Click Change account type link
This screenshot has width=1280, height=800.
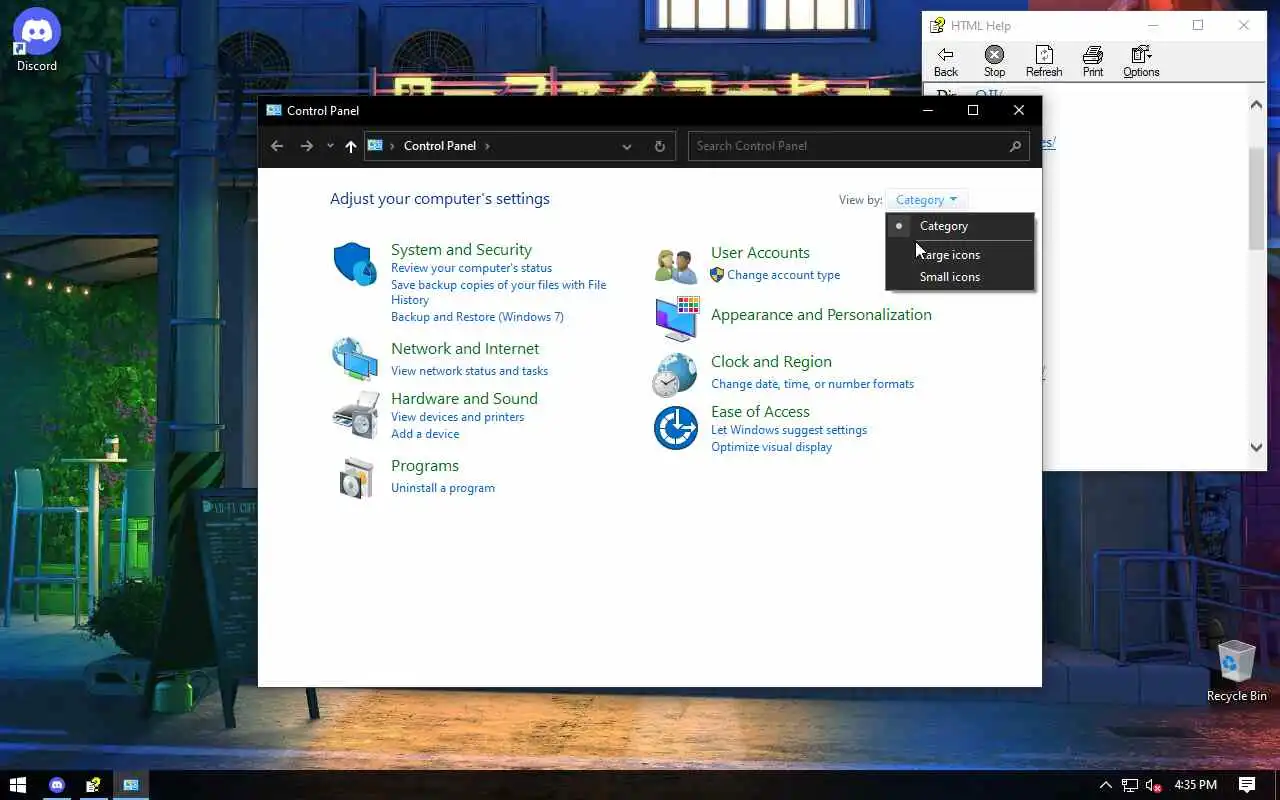pyautogui.click(x=783, y=275)
